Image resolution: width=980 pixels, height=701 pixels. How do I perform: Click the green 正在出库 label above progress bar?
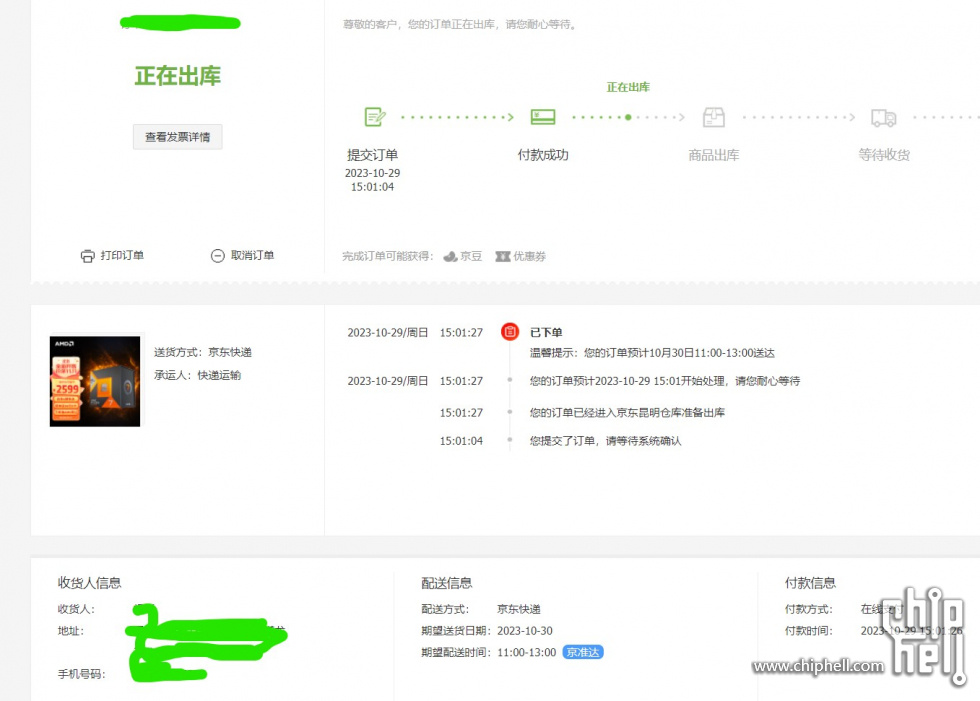pyautogui.click(x=628, y=87)
